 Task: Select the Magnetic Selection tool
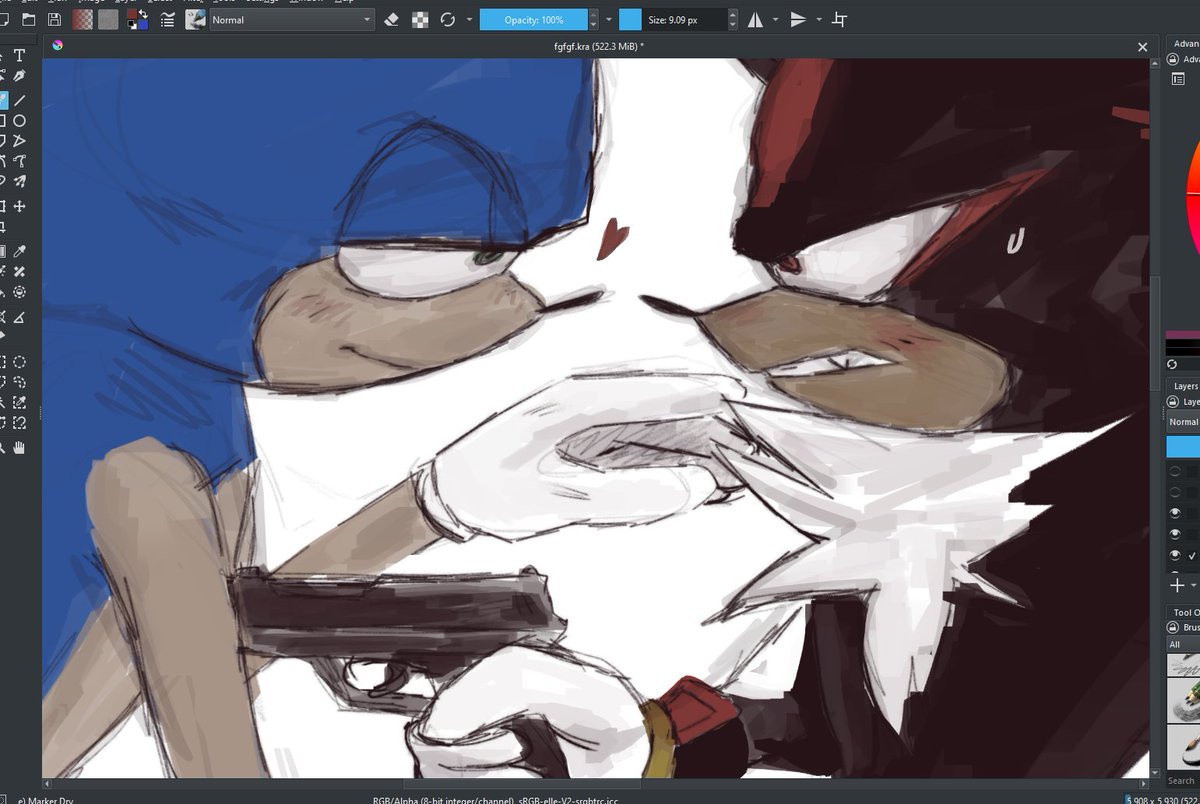point(19,423)
